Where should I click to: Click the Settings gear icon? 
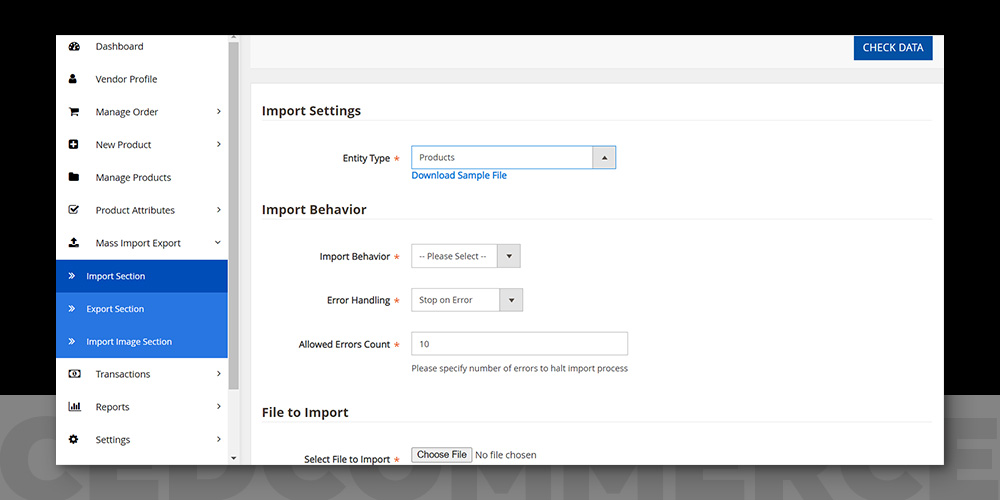click(x=73, y=439)
